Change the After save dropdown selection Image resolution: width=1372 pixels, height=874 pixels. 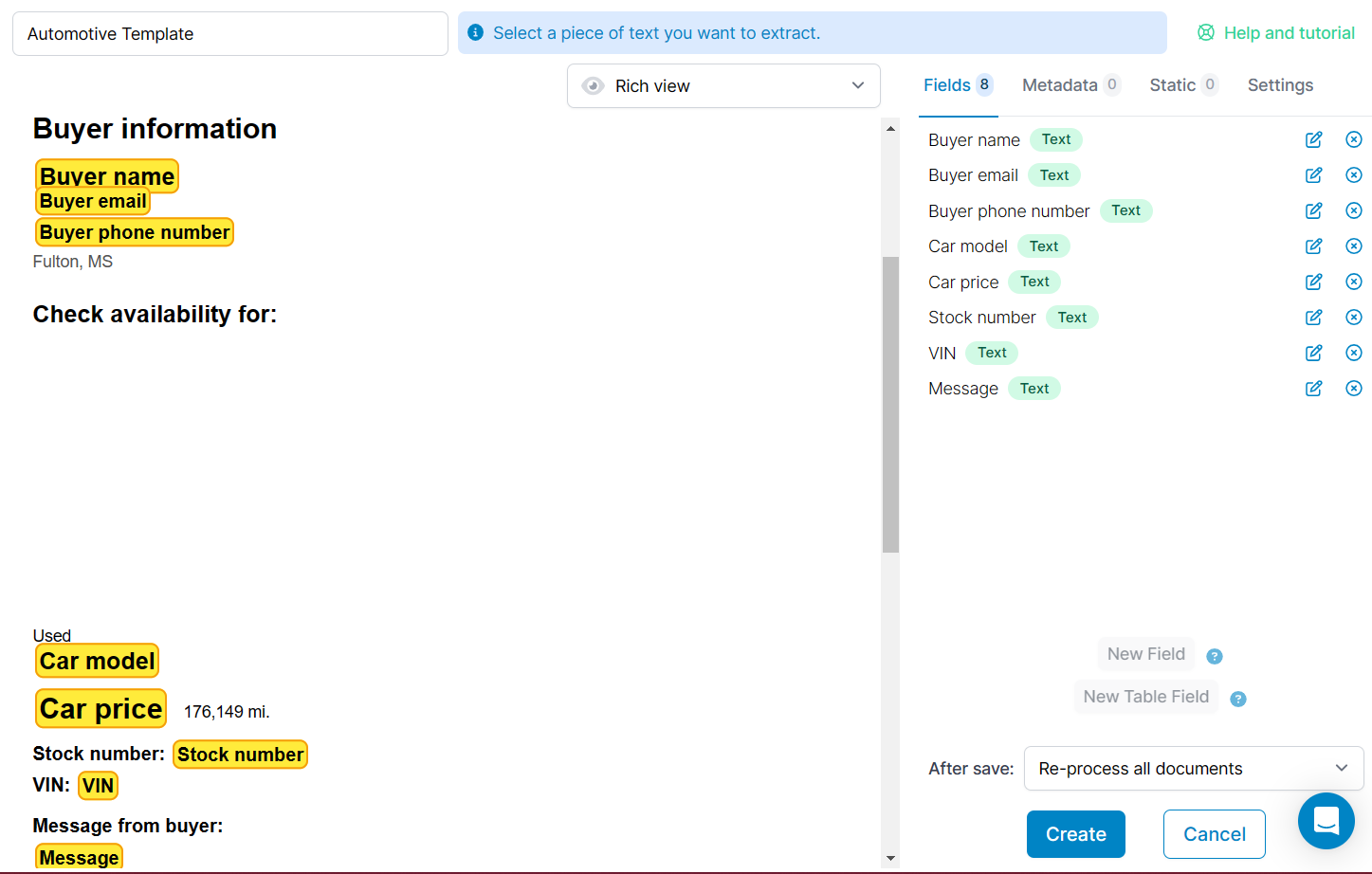click(1193, 768)
